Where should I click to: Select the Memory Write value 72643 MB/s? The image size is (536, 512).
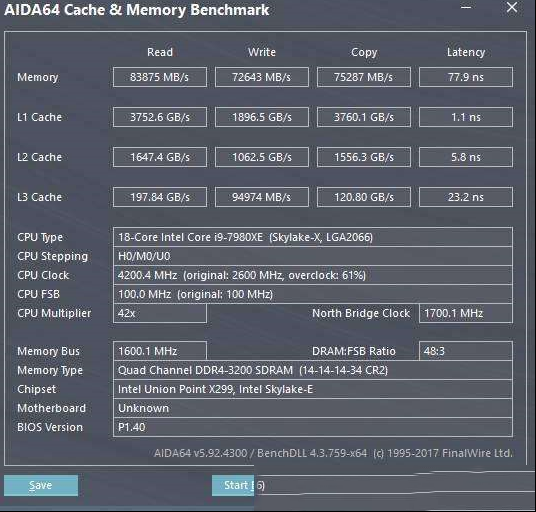click(x=262, y=77)
